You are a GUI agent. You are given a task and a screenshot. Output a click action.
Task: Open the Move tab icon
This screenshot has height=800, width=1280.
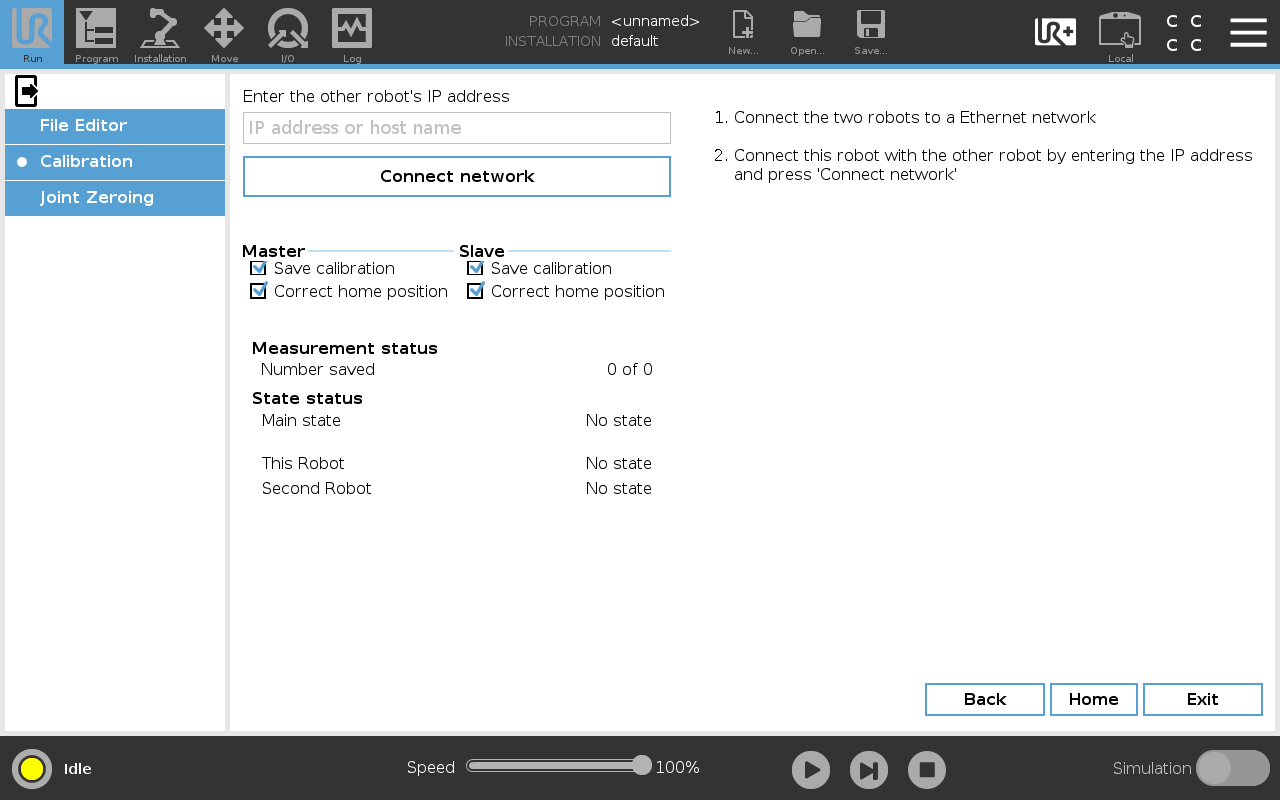[224, 29]
